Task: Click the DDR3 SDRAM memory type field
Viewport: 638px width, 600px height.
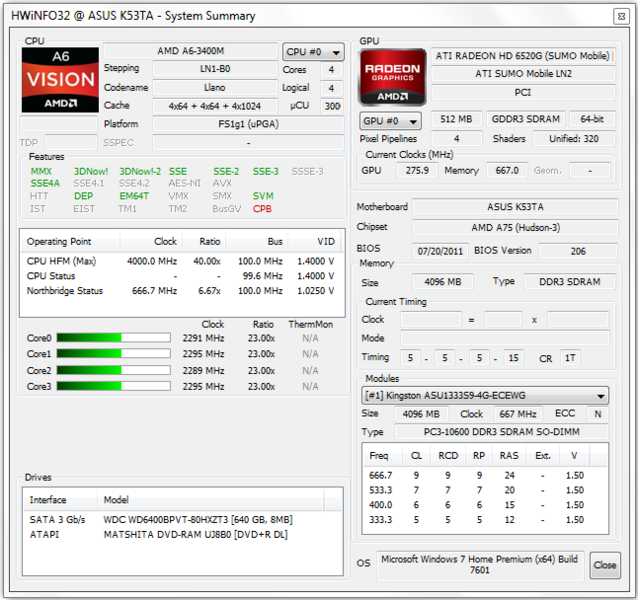Action: point(569,281)
